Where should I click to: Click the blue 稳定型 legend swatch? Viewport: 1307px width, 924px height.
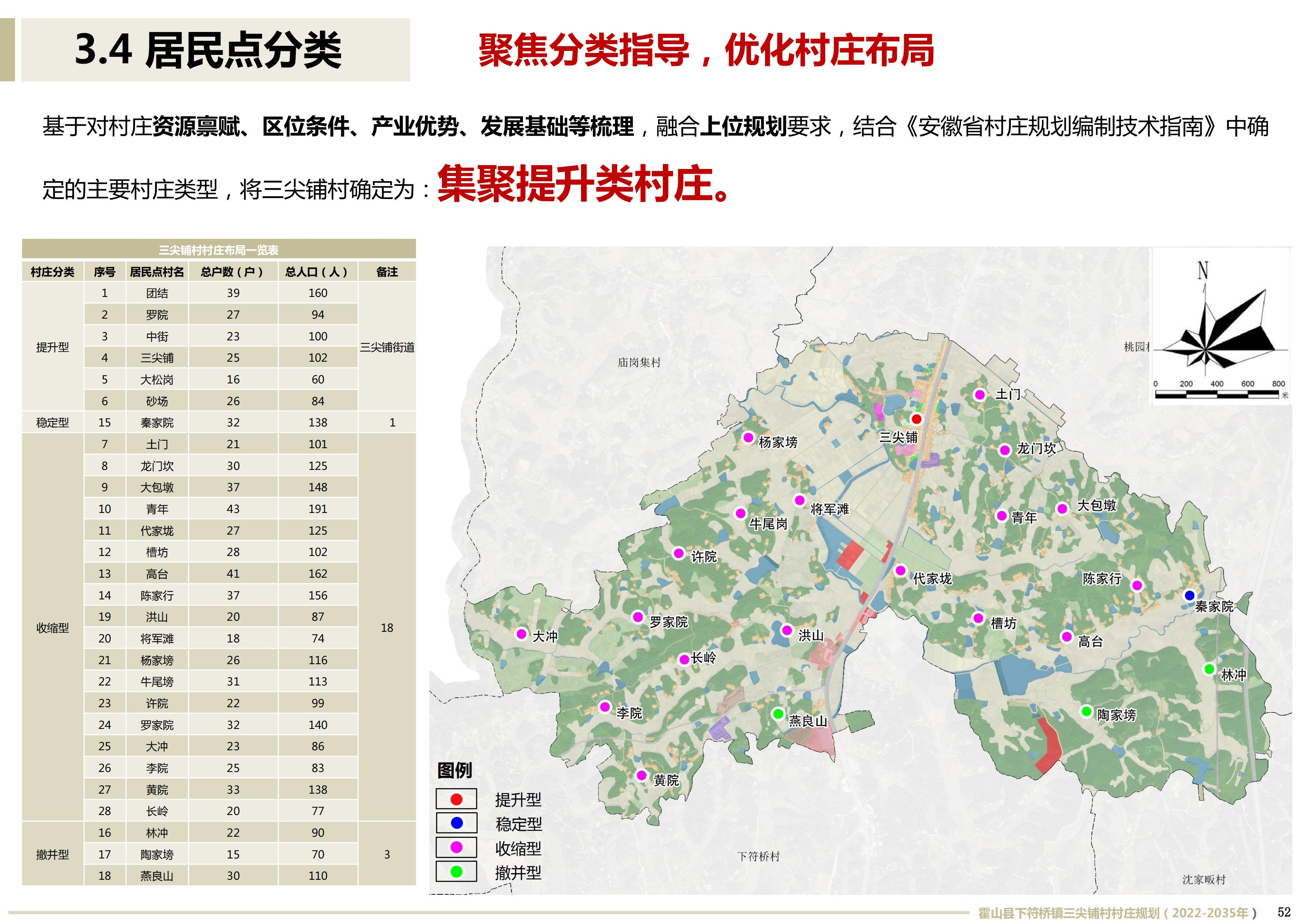click(457, 823)
